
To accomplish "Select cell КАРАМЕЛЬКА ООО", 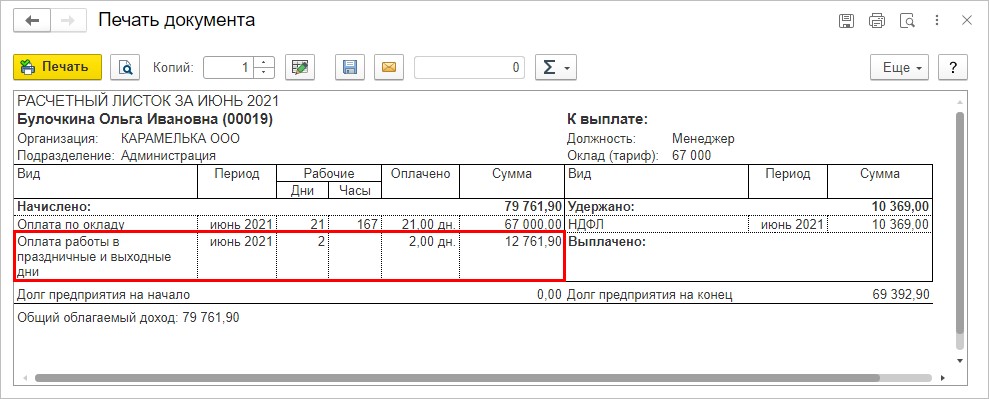I will 180,139.
